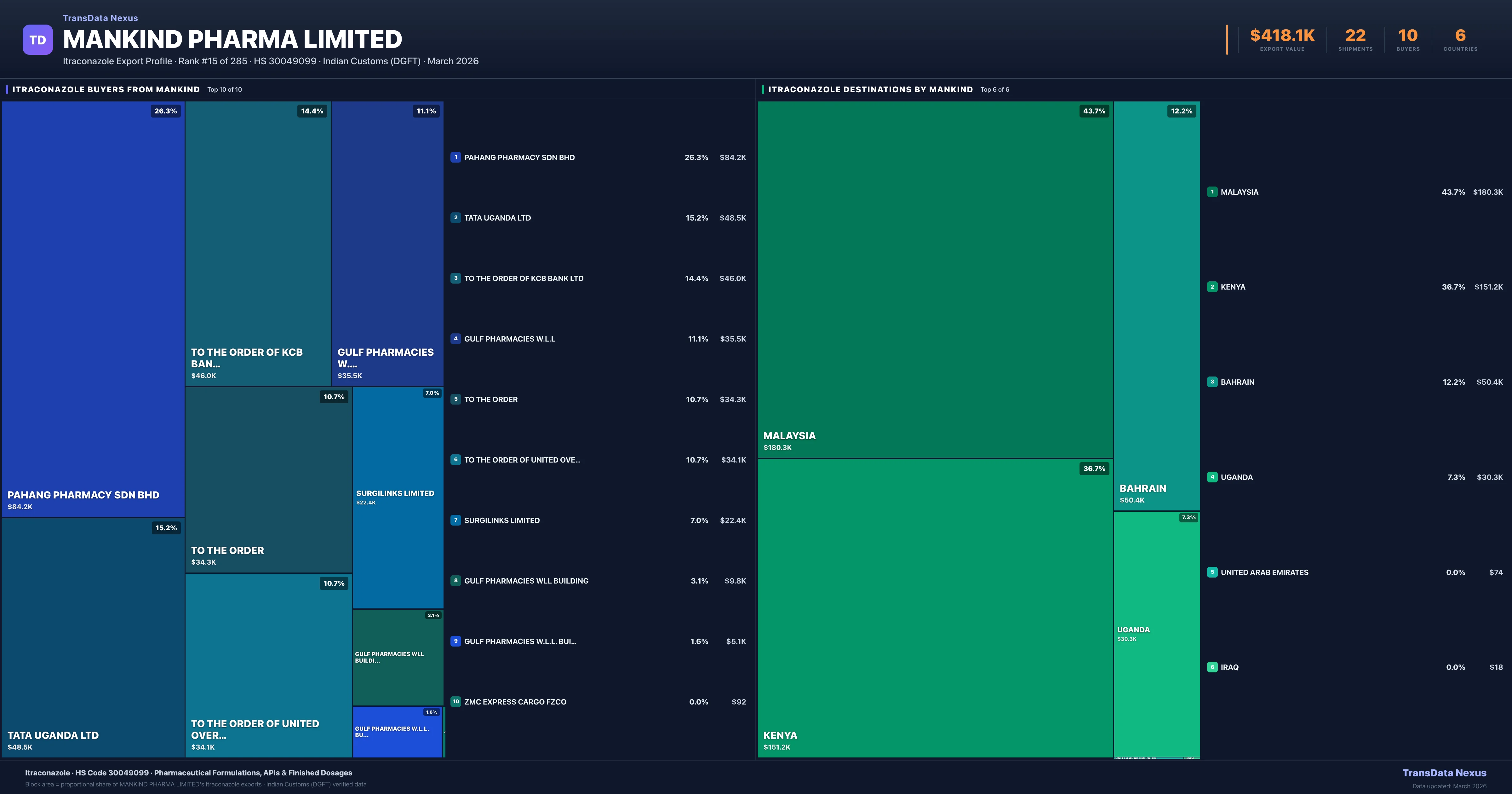1512x794 pixels.
Task: Click rank badge 10 beside ZMC Express Cargo
Action: [x=455, y=701]
